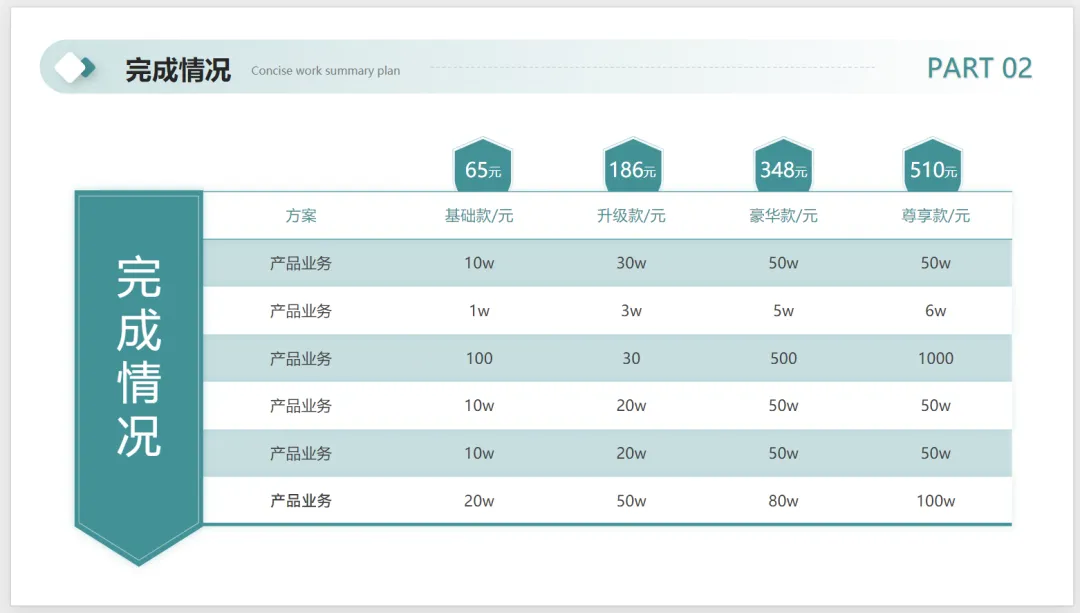The width and height of the screenshot is (1080, 613).
Task: Select the 80w table cell
Action: coord(783,501)
